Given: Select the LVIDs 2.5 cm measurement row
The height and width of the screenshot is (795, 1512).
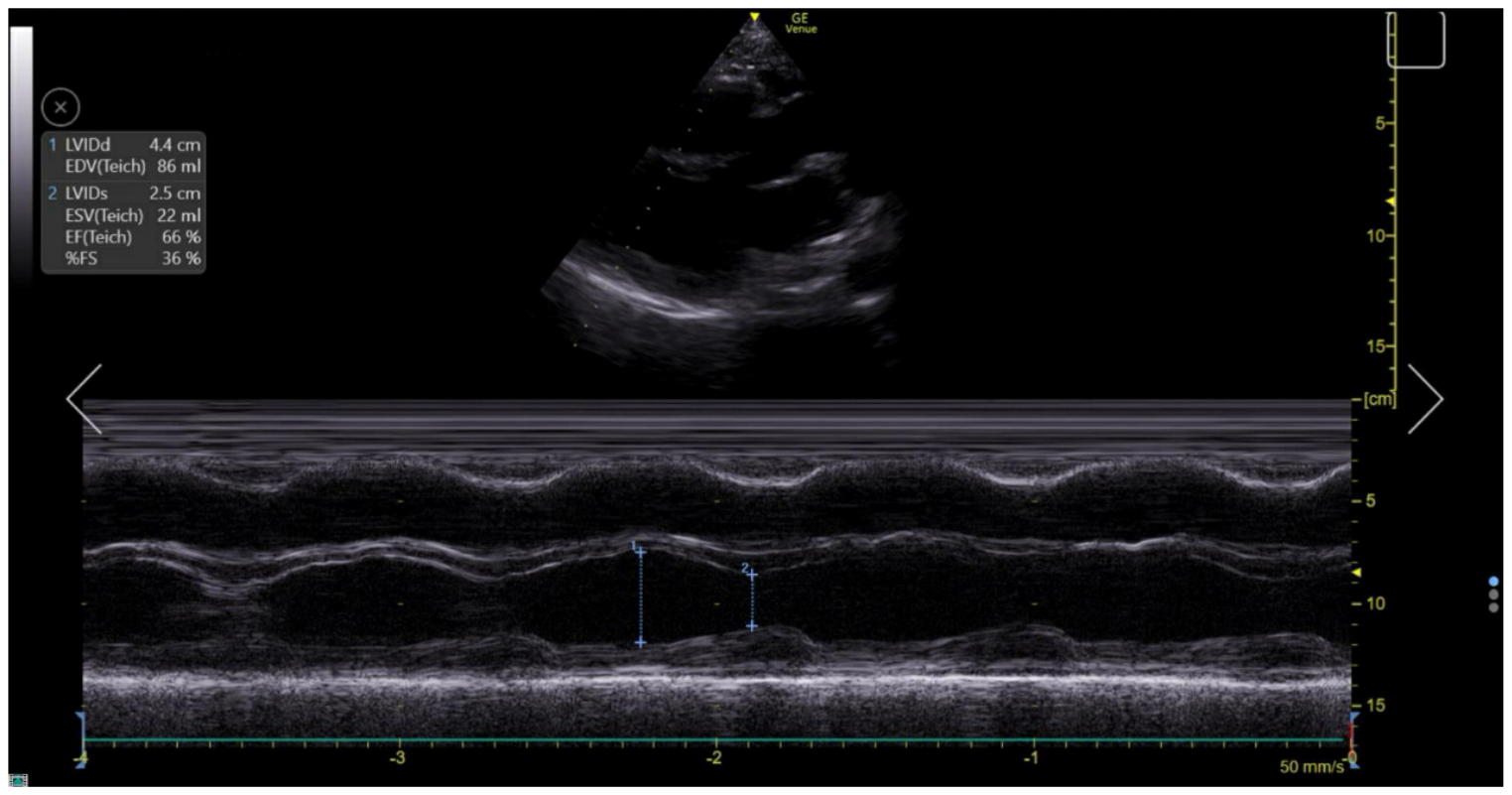Looking at the screenshot, I should tap(124, 194).
